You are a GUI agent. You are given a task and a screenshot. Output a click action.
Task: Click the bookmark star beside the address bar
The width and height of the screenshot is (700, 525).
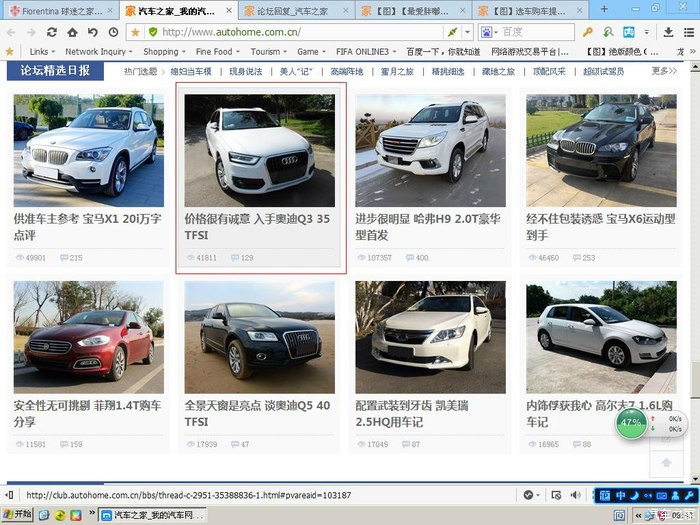tap(136, 32)
